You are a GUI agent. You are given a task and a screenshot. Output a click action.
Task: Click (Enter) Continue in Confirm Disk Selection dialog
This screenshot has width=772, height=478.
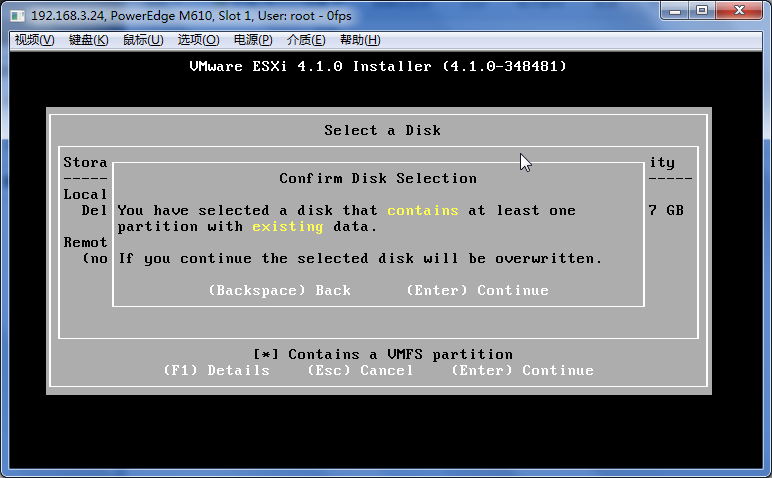pos(478,290)
